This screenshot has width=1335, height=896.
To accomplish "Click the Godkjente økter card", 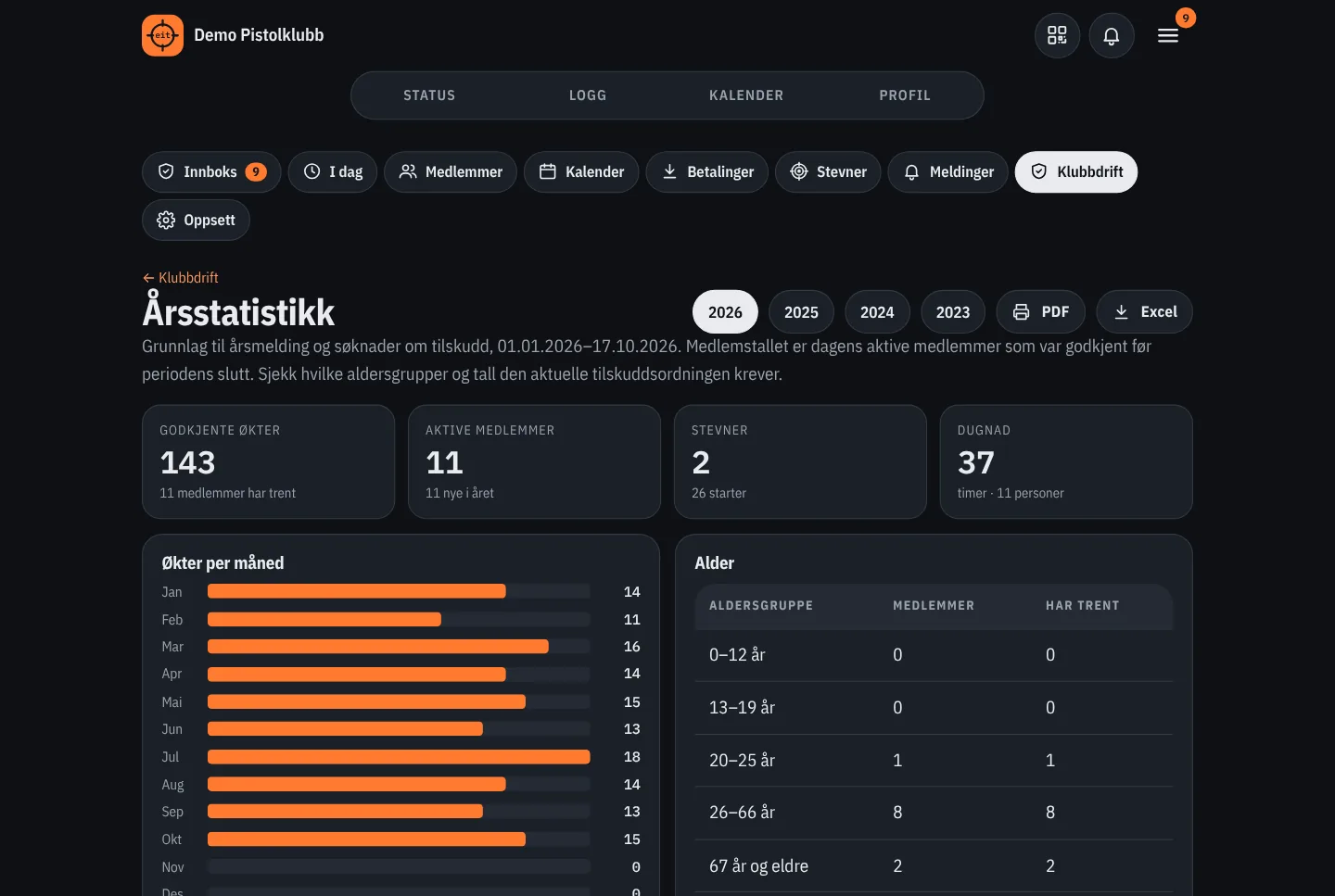I will (x=269, y=461).
